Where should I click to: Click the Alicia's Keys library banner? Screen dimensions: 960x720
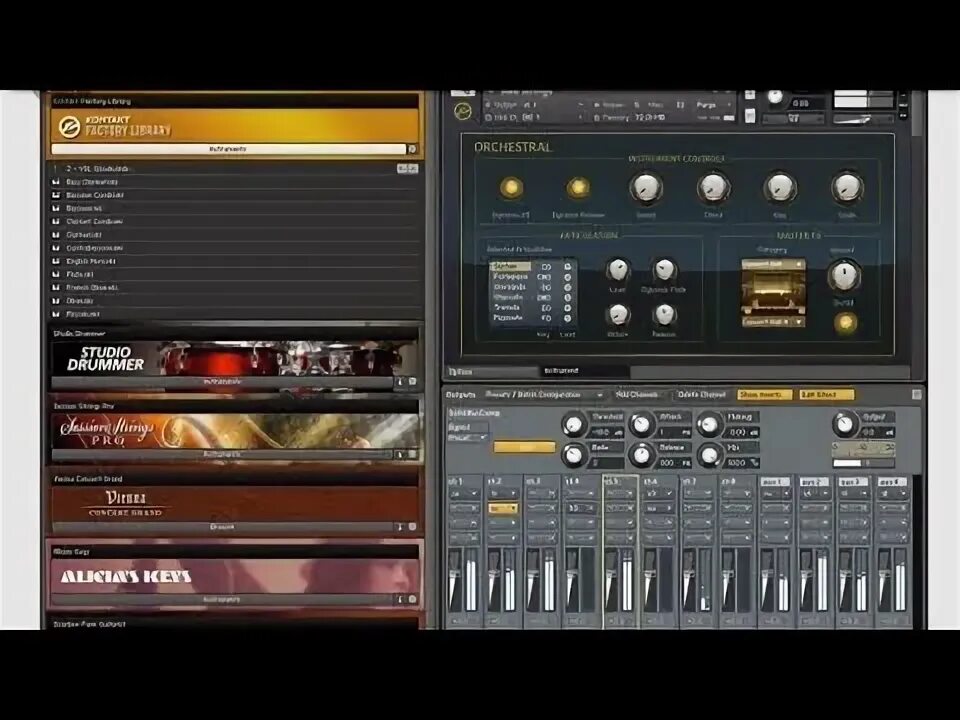tap(235, 577)
